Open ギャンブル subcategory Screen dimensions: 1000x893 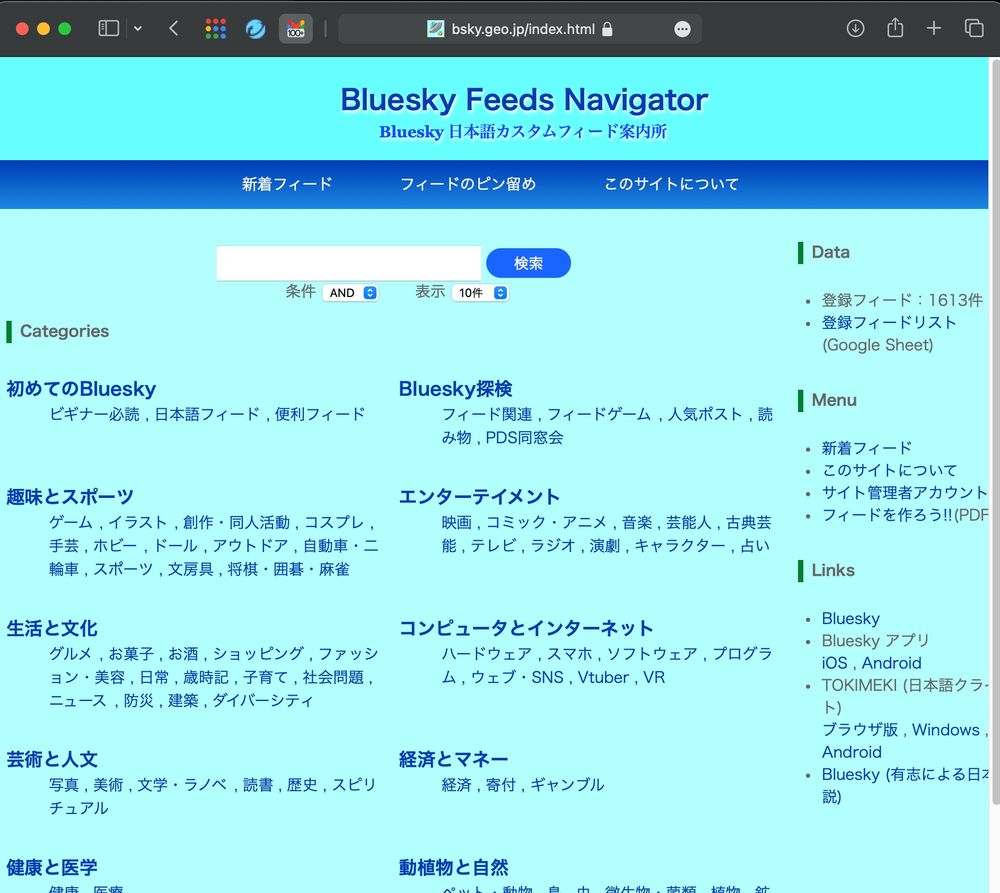[567, 785]
